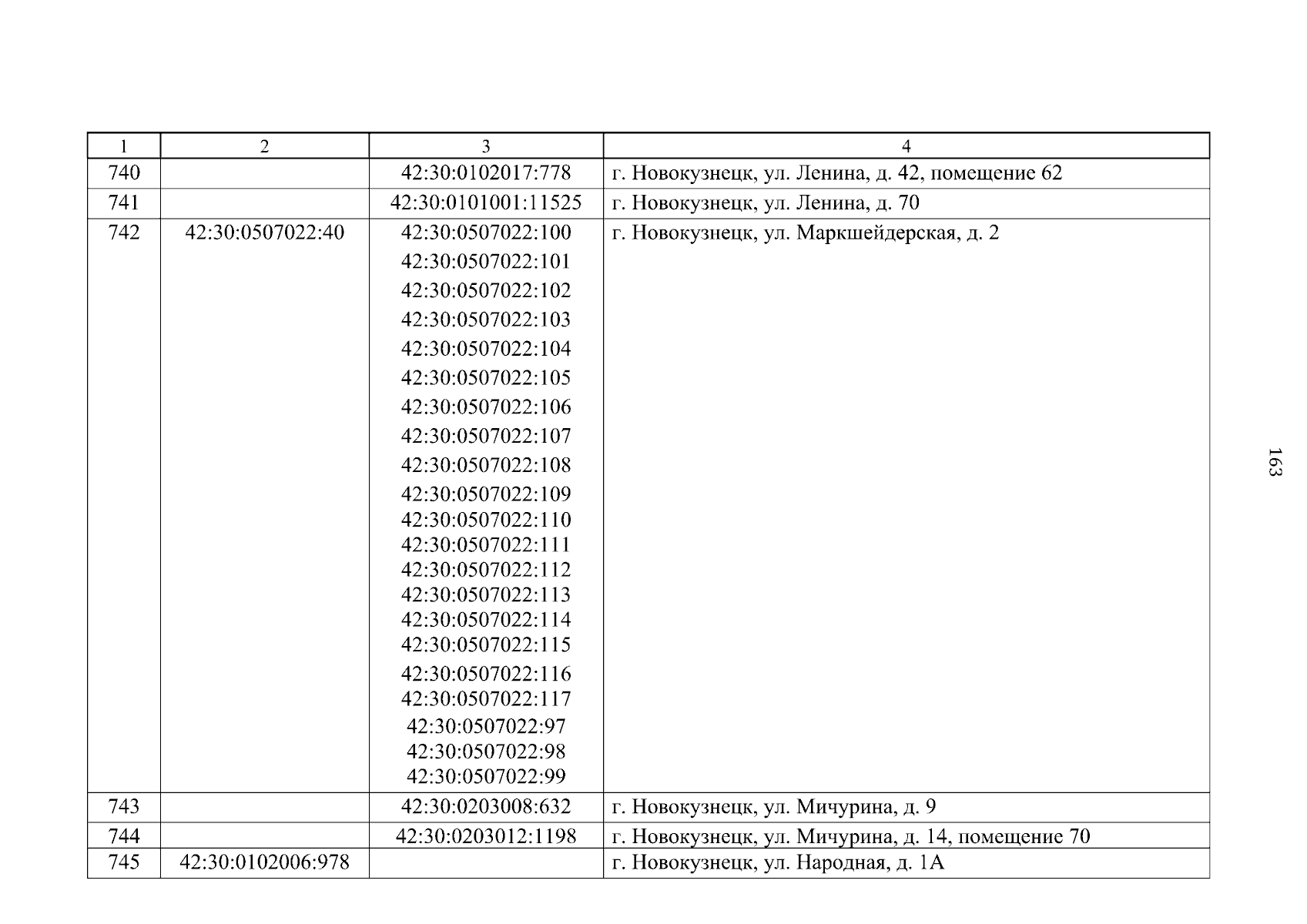
Task: Click rotated page number 163
Action: (x=1274, y=462)
